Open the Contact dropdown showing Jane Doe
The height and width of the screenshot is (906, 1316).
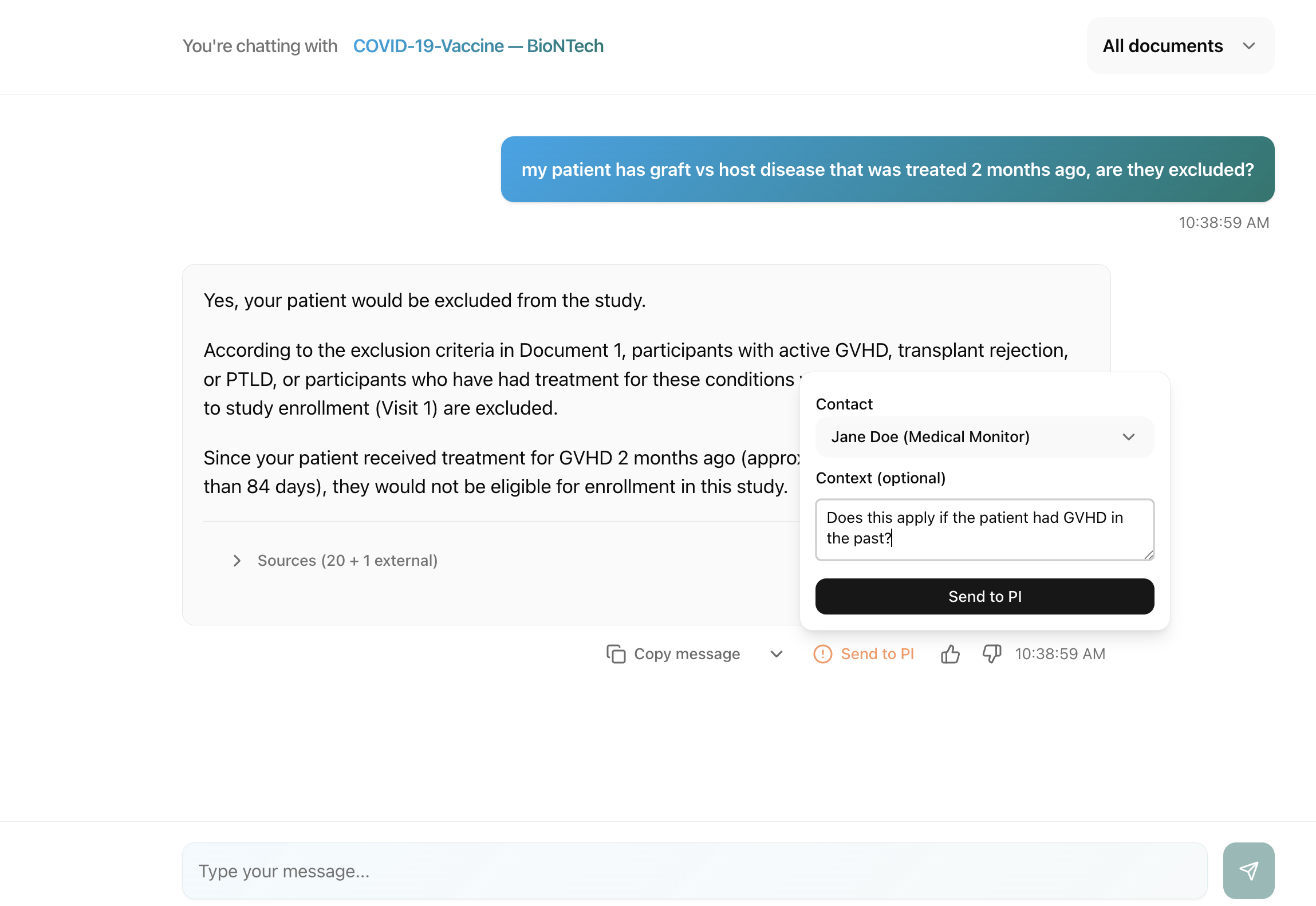click(x=984, y=437)
